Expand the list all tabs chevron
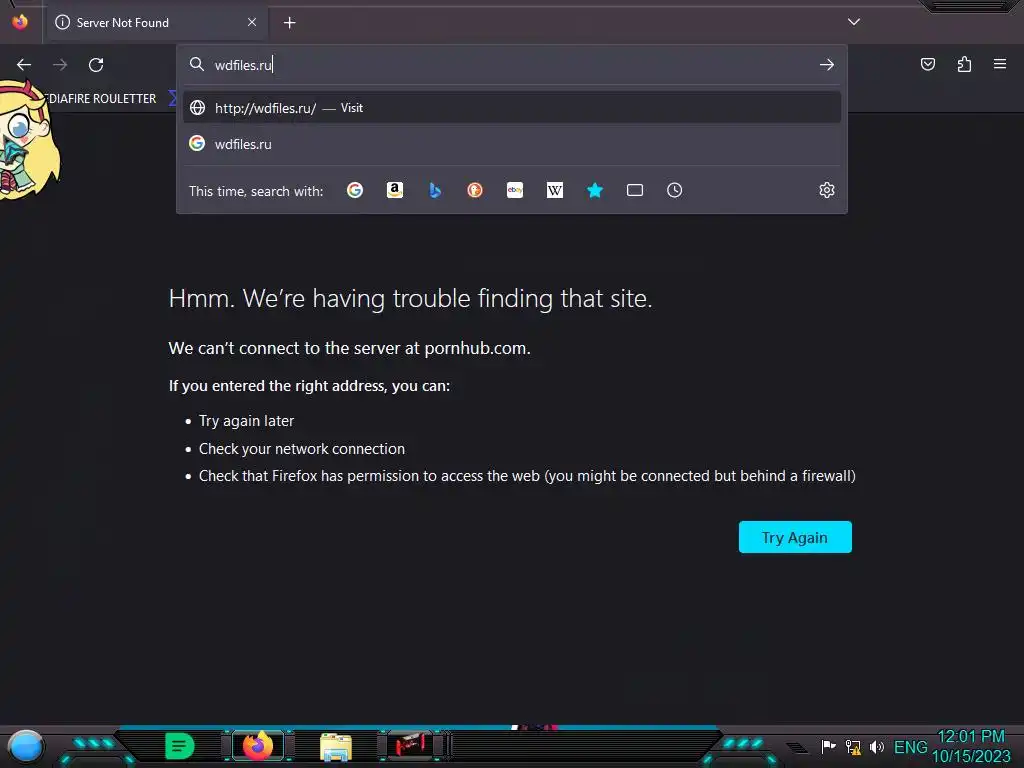This screenshot has width=1024, height=768. [x=854, y=22]
